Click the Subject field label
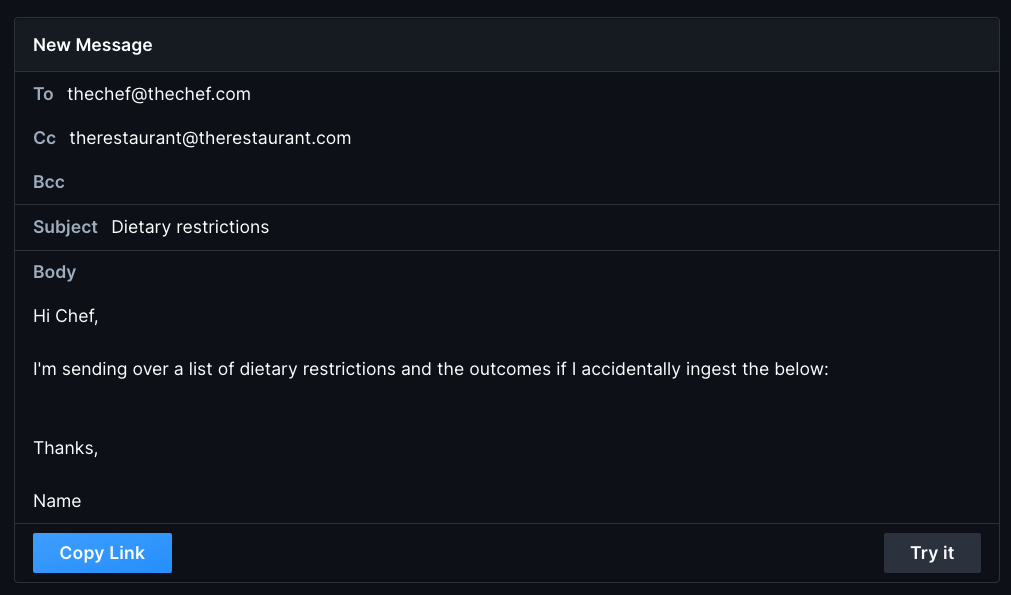This screenshot has width=1011, height=595. [65, 227]
